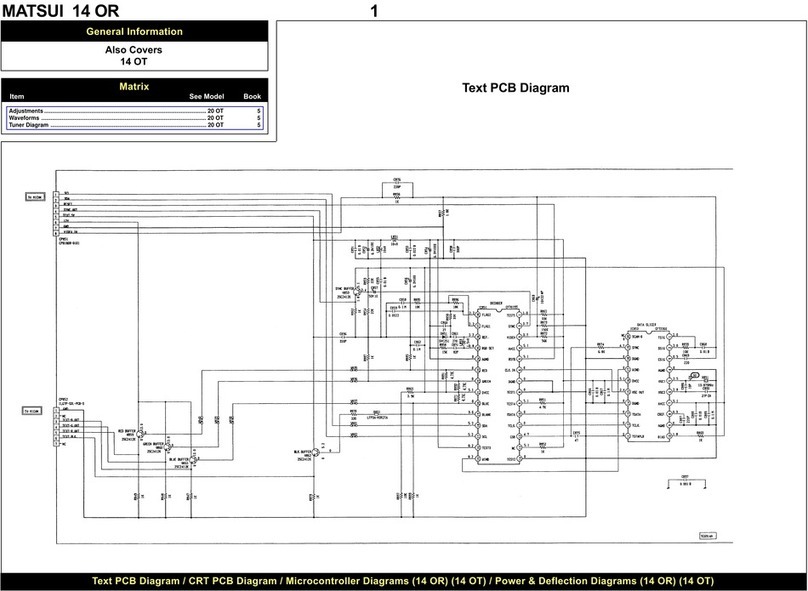
Task: Open Microcontroller Diagrams (14 OR) link
Action: [367, 581]
